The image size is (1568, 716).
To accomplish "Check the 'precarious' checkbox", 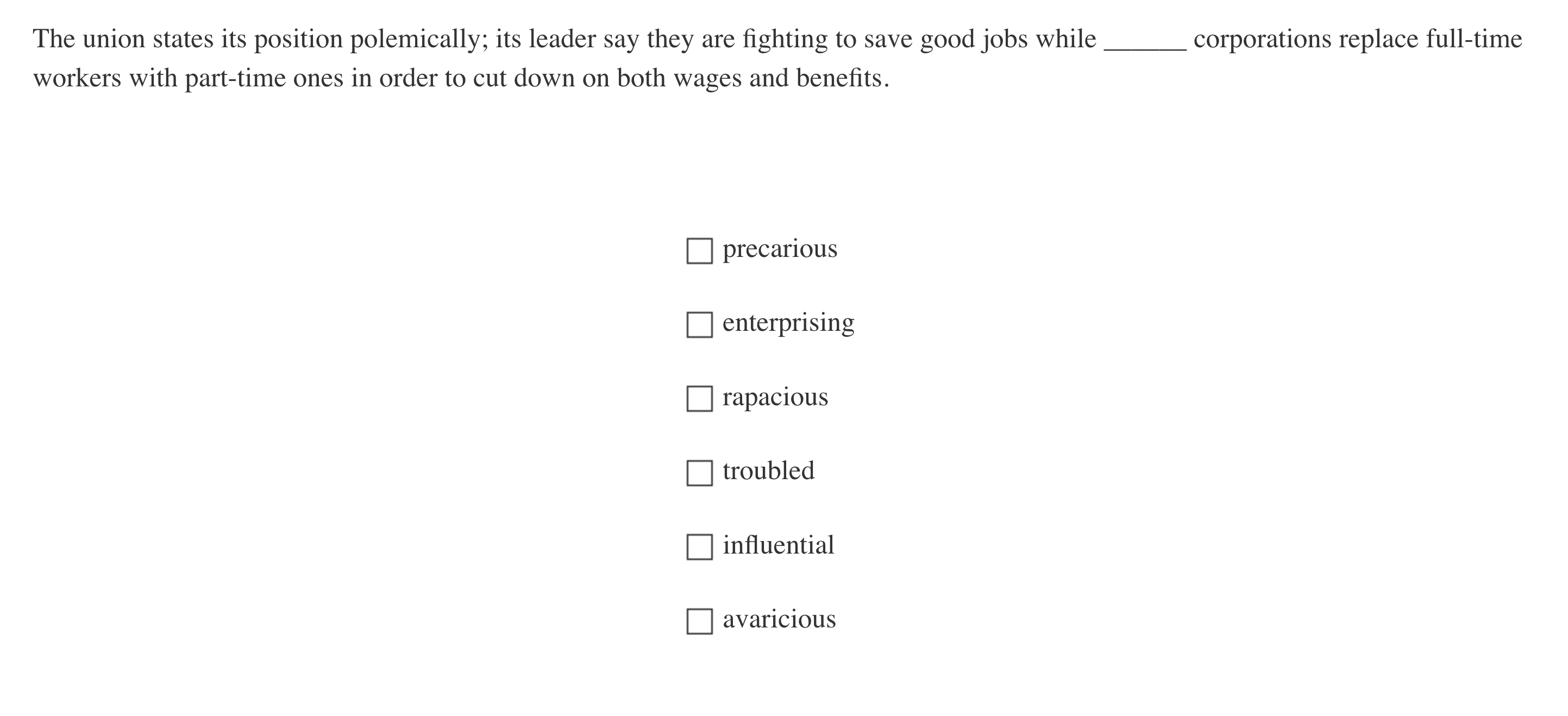I will coord(699,251).
